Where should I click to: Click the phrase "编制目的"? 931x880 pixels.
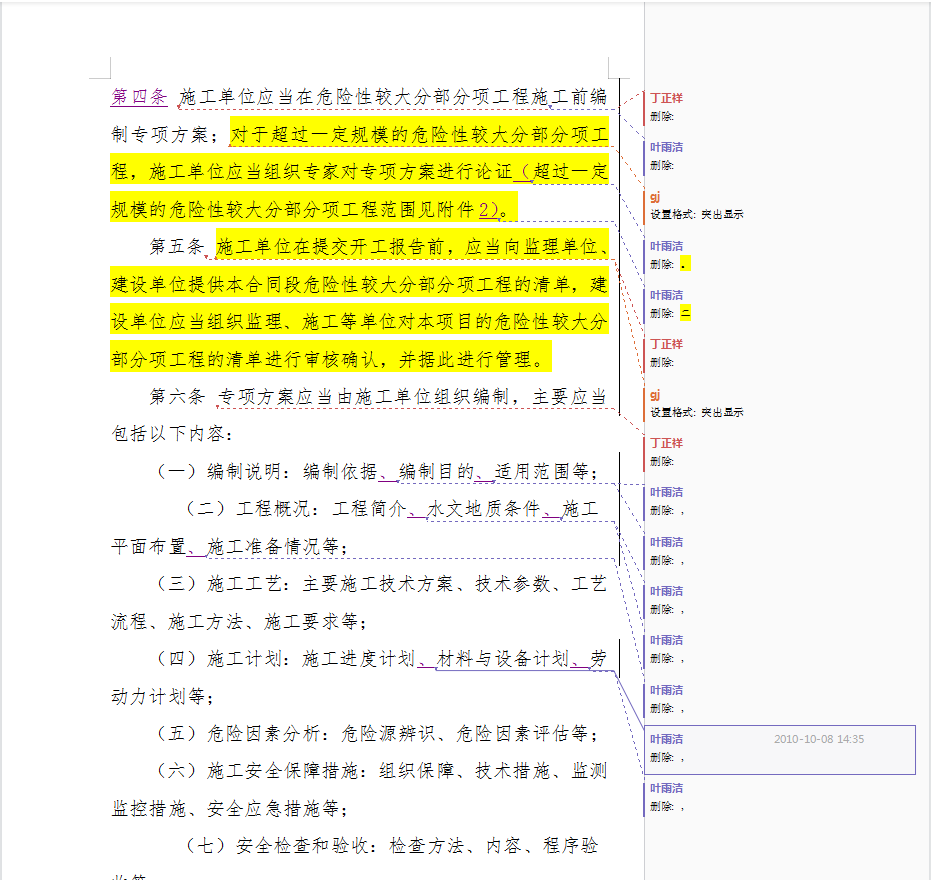(436, 471)
